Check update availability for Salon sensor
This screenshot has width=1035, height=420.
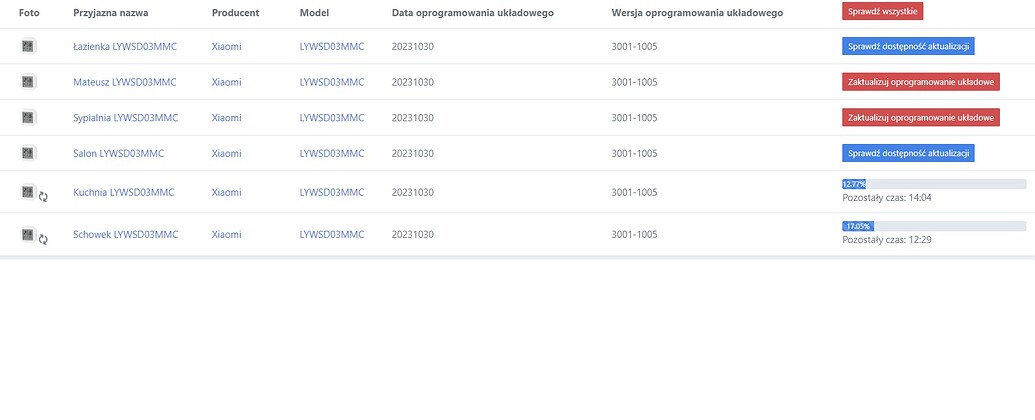tap(908, 153)
